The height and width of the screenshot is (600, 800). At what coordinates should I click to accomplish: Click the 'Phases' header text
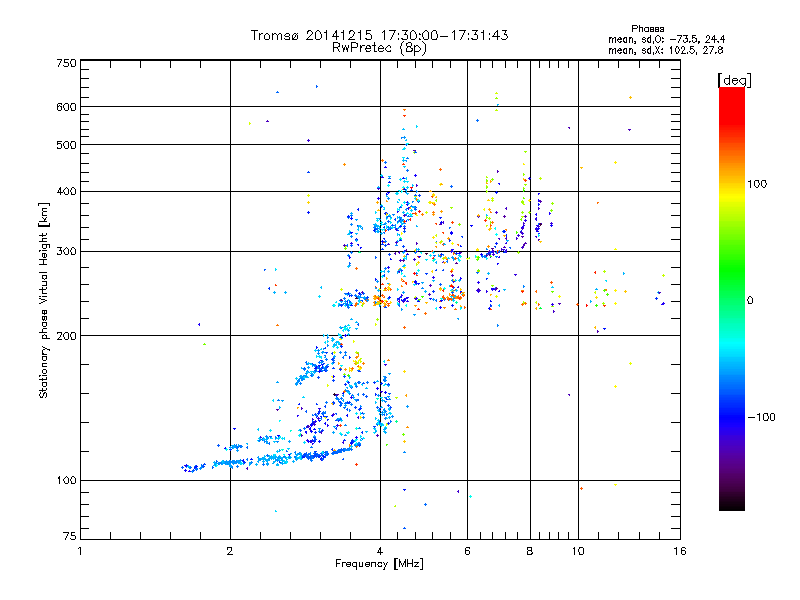647,29
